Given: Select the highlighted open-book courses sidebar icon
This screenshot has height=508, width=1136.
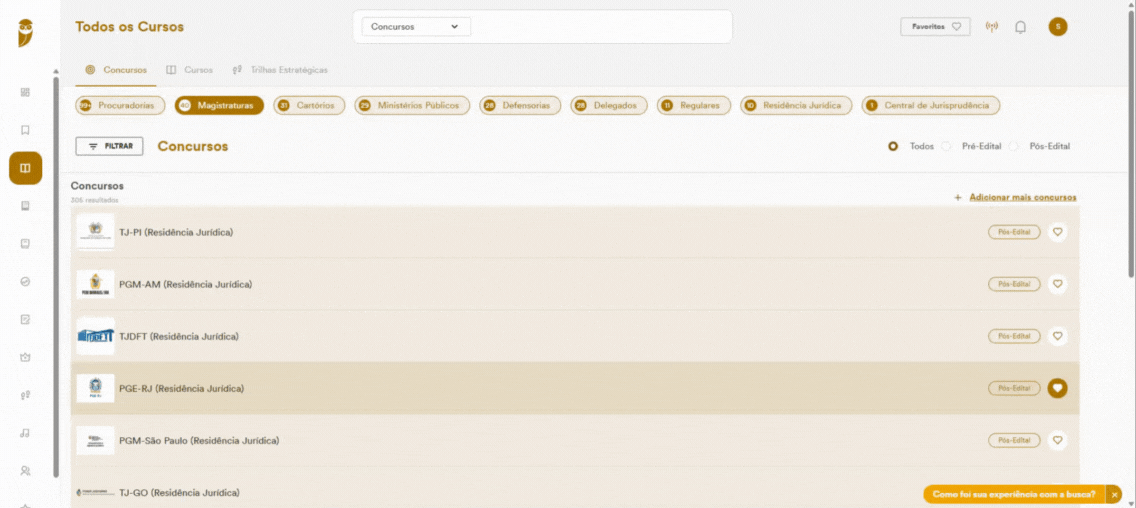Looking at the screenshot, I should click(25, 168).
